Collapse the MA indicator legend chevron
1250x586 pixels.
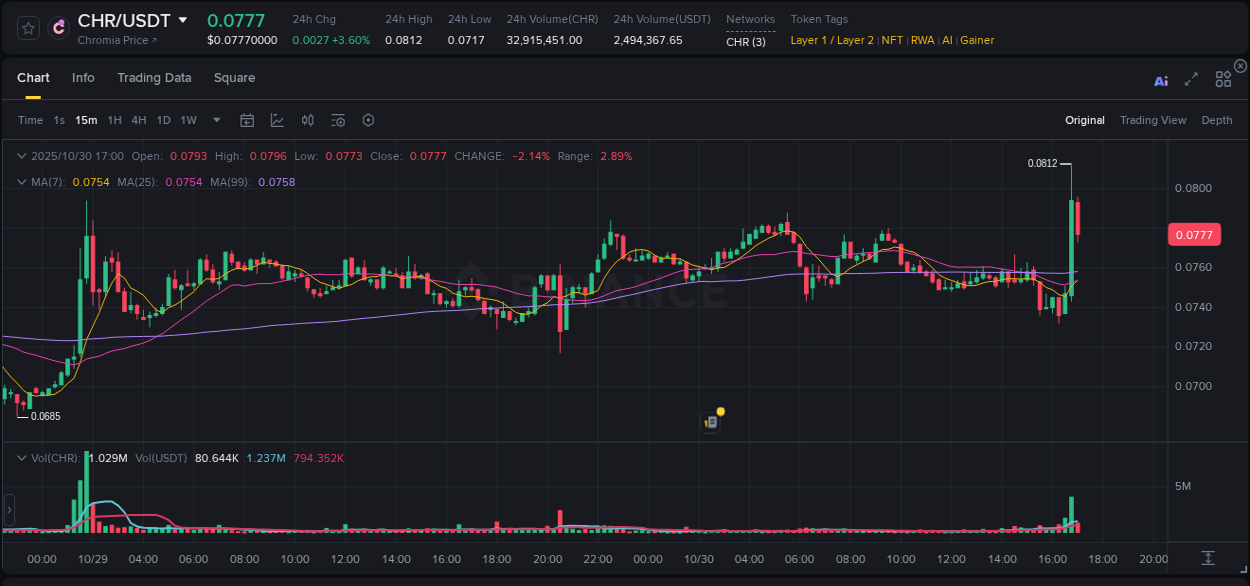click(x=22, y=182)
